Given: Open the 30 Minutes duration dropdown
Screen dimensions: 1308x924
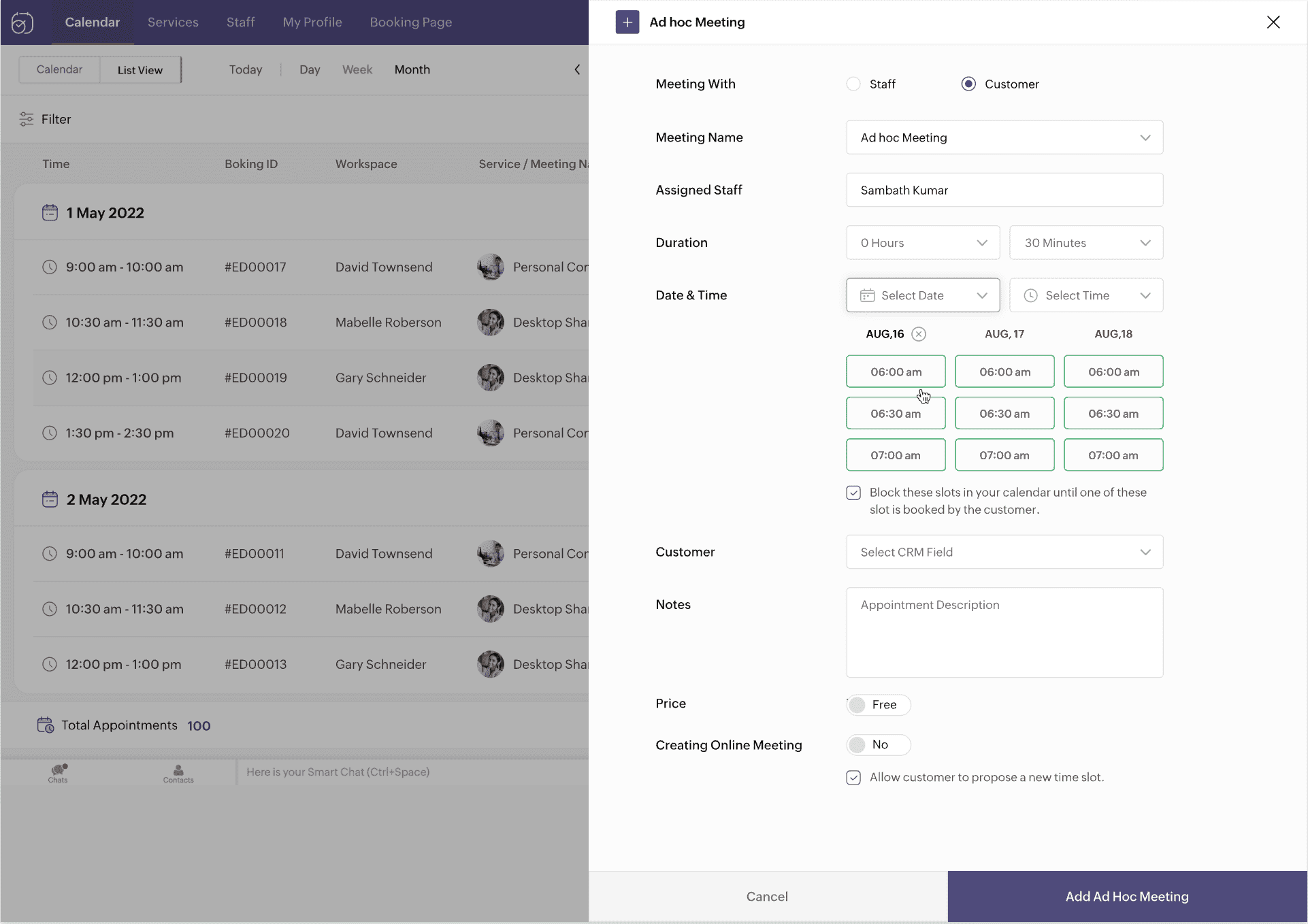Looking at the screenshot, I should tap(1086, 243).
